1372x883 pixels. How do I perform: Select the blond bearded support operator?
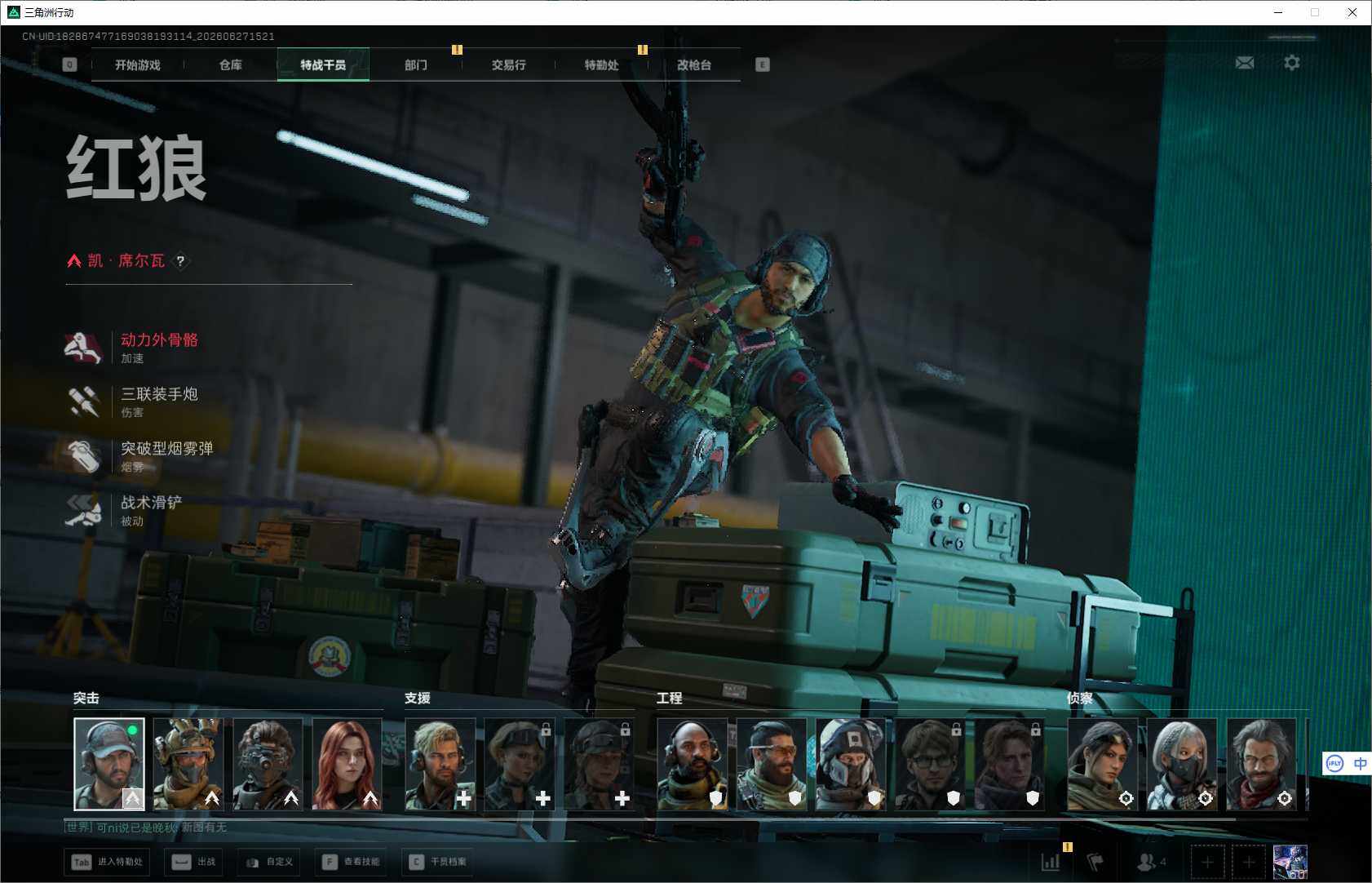(x=440, y=764)
